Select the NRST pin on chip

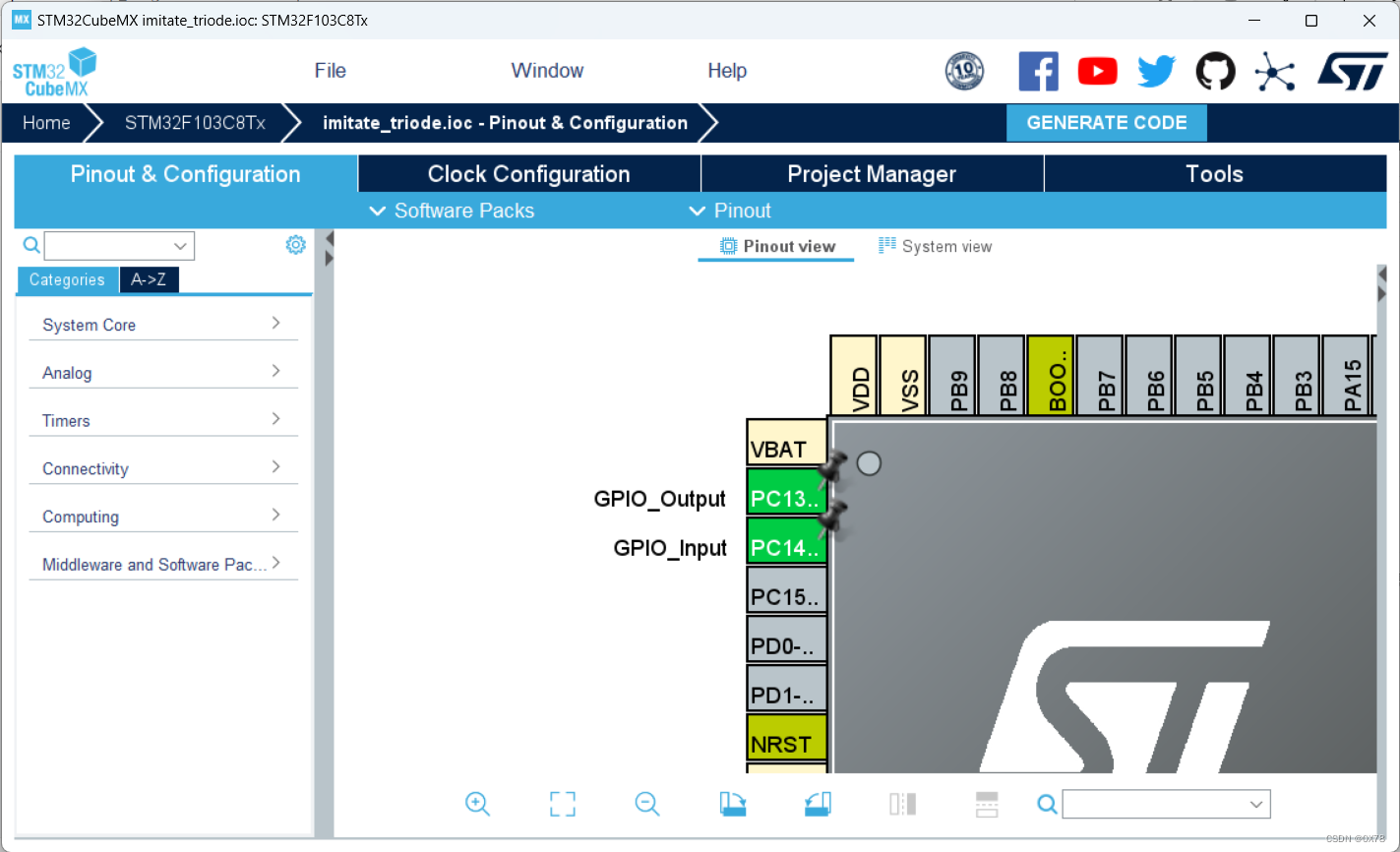click(x=786, y=738)
